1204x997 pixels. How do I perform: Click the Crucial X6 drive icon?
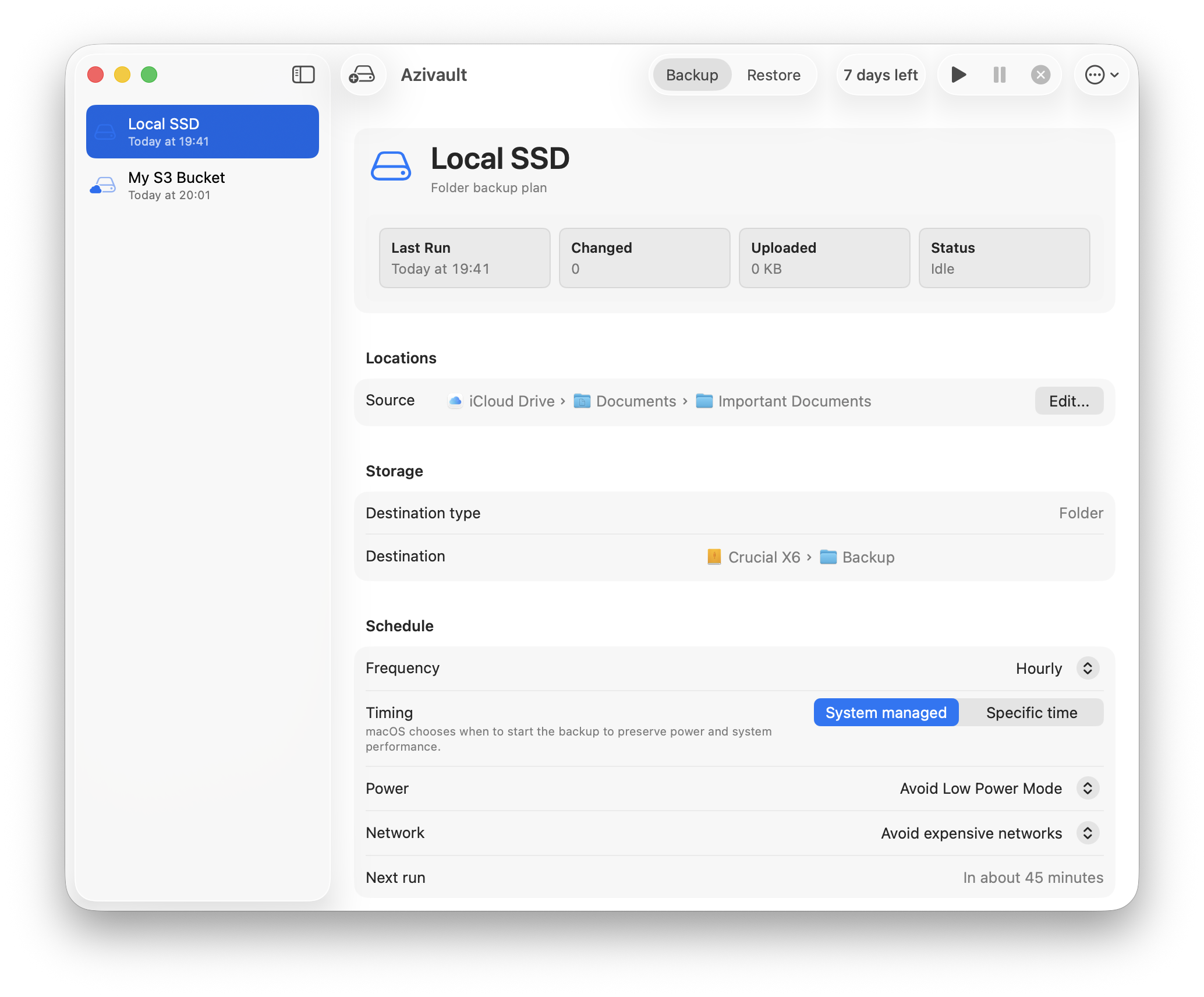[714, 557]
